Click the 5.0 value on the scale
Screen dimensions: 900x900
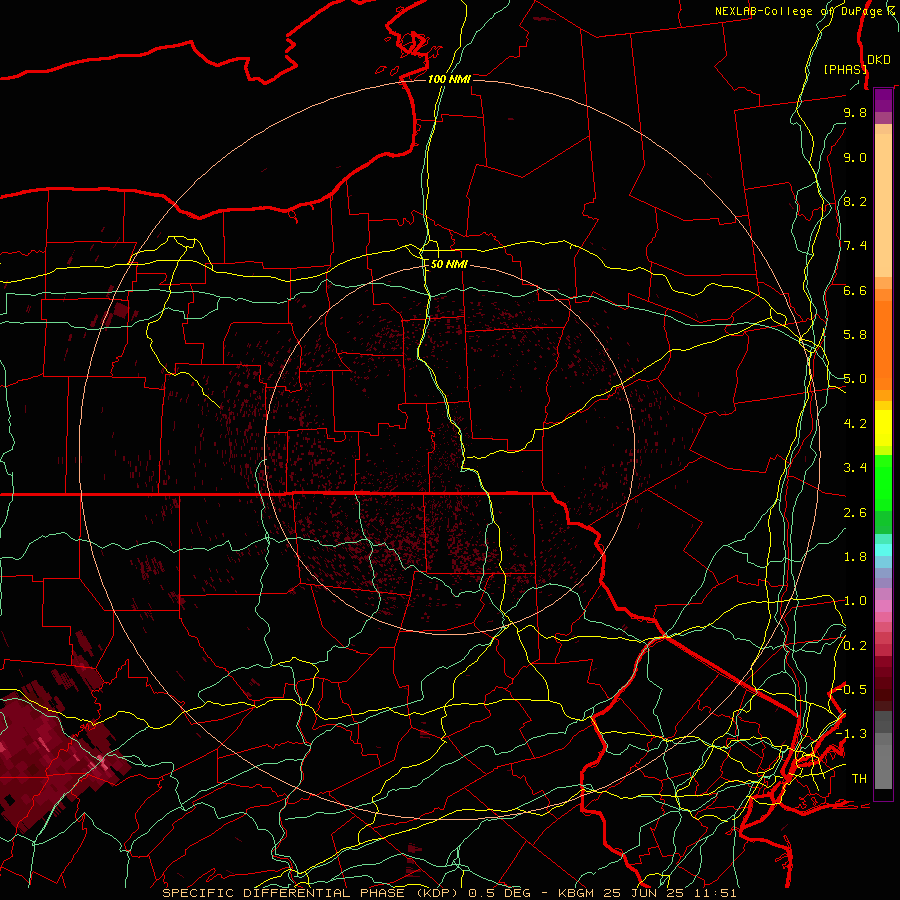click(855, 379)
